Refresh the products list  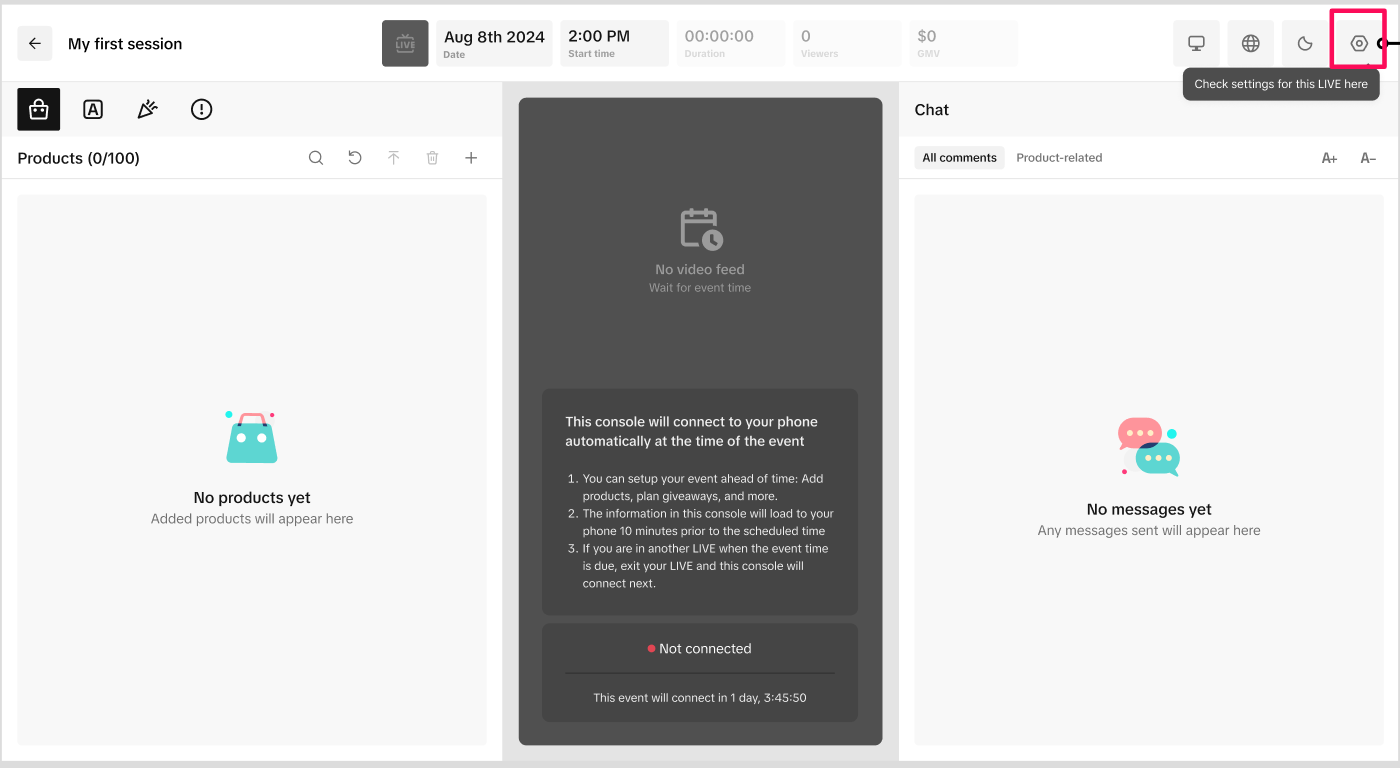(355, 158)
